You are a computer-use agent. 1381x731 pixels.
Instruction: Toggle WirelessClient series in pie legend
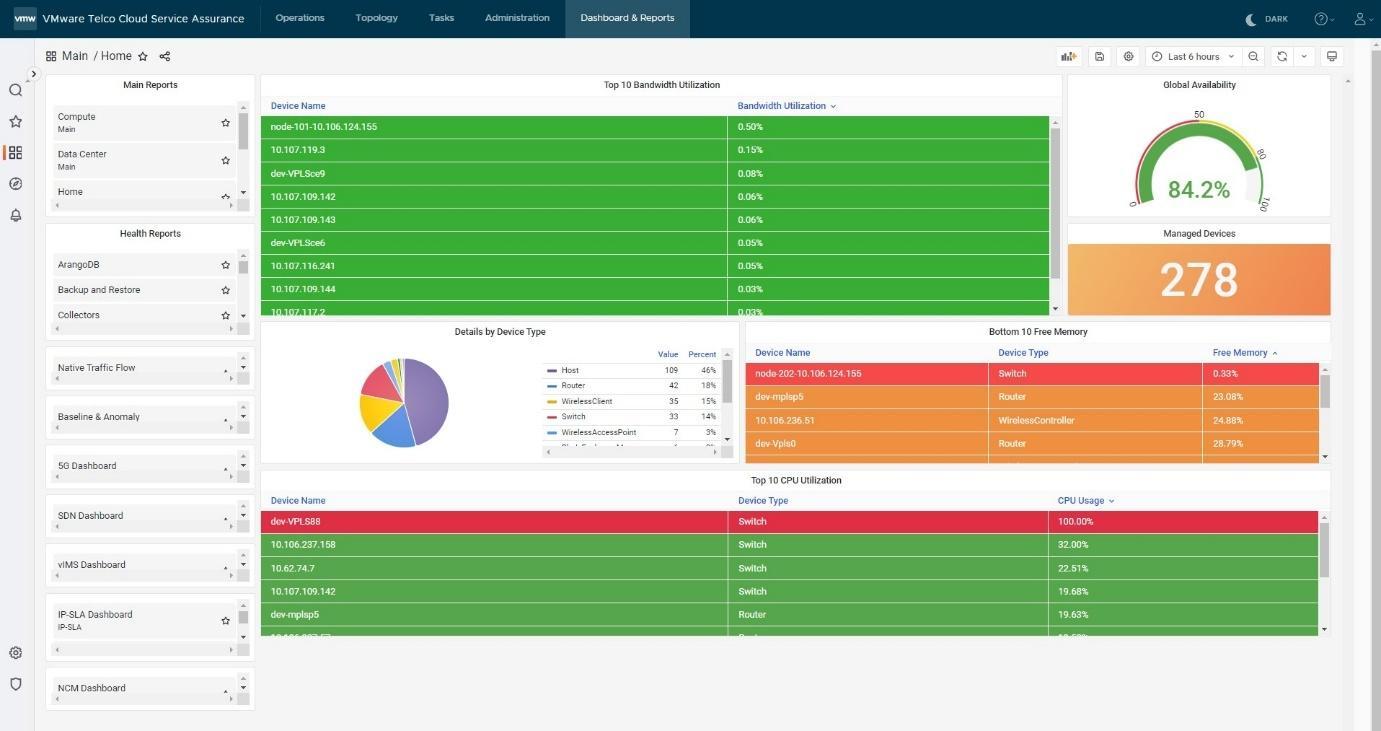(x=585, y=401)
